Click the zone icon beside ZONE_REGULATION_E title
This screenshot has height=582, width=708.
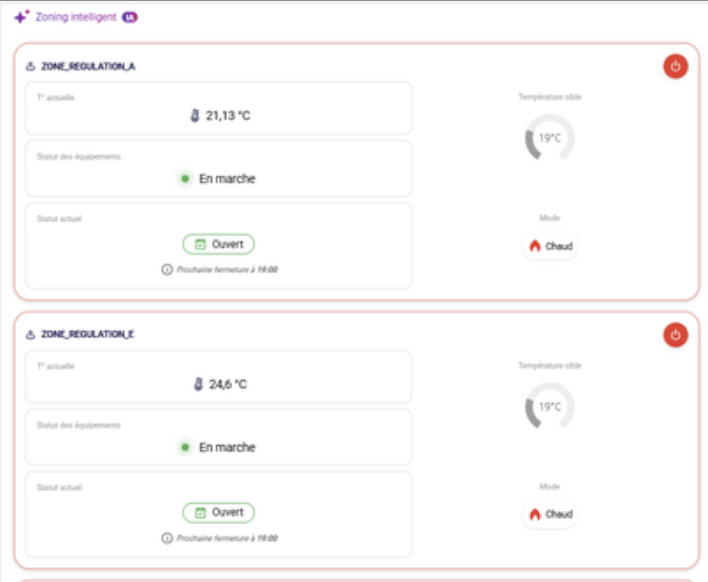point(30,335)
